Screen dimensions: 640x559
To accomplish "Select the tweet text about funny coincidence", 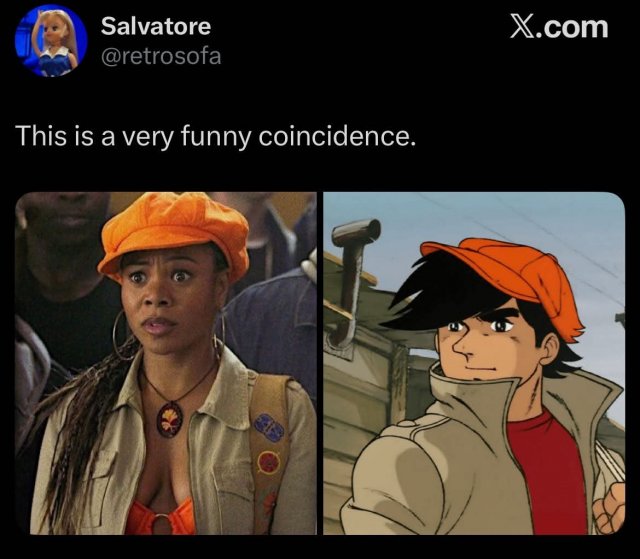I will pyautogui.click(x=216, y=136).
